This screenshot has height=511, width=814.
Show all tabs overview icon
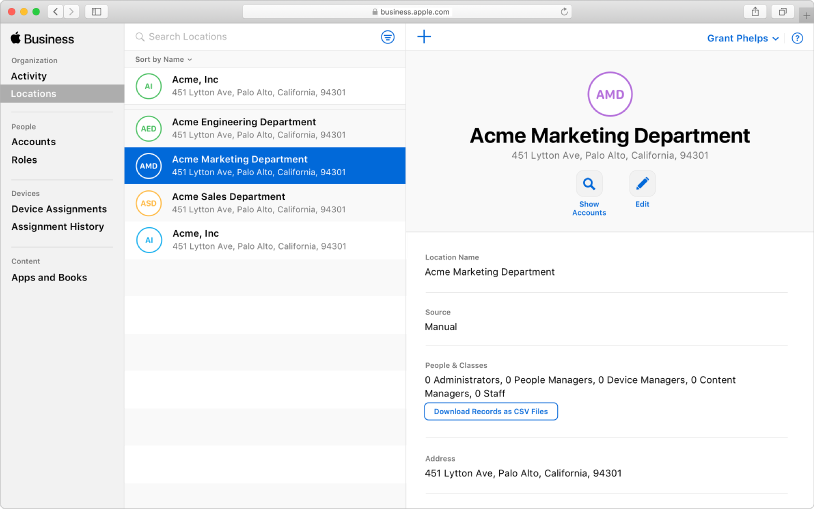coord(782,11)
